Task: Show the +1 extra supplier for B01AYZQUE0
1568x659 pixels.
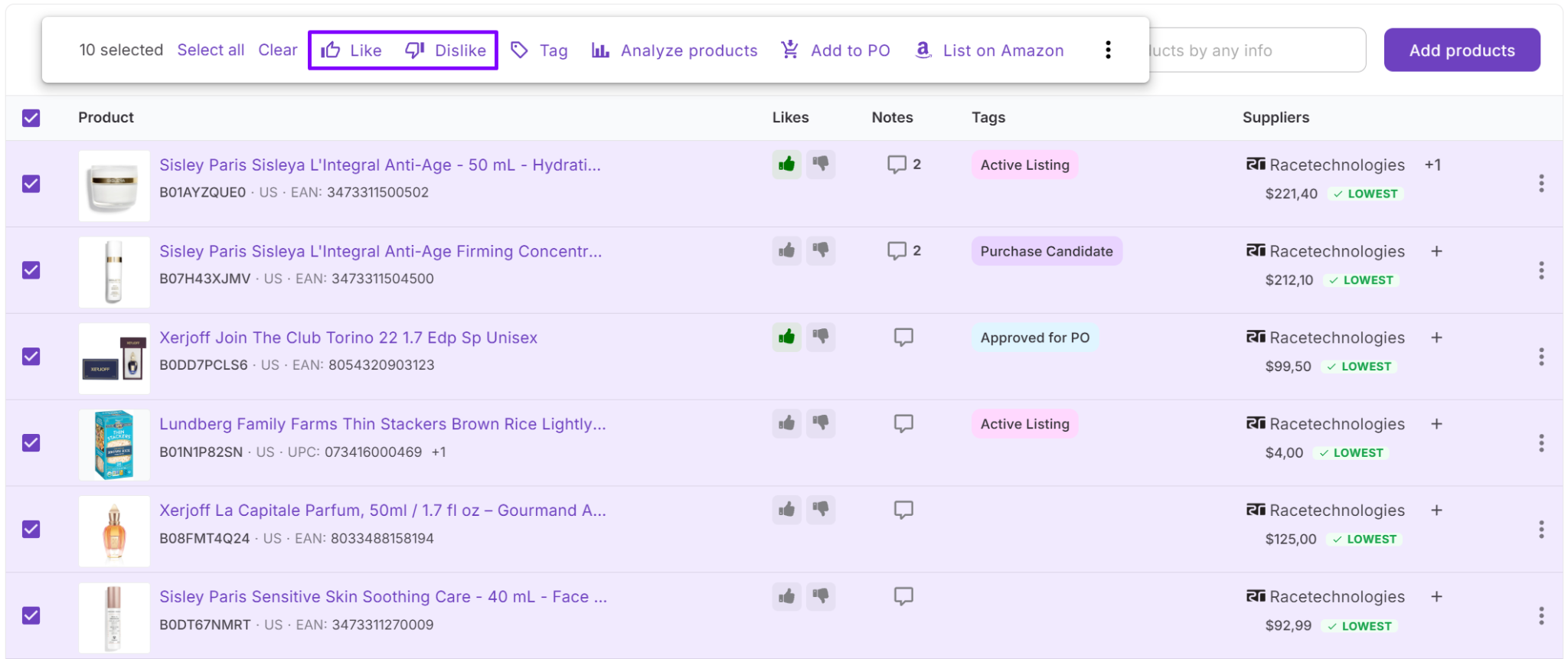Action: tap(1432, 165)
